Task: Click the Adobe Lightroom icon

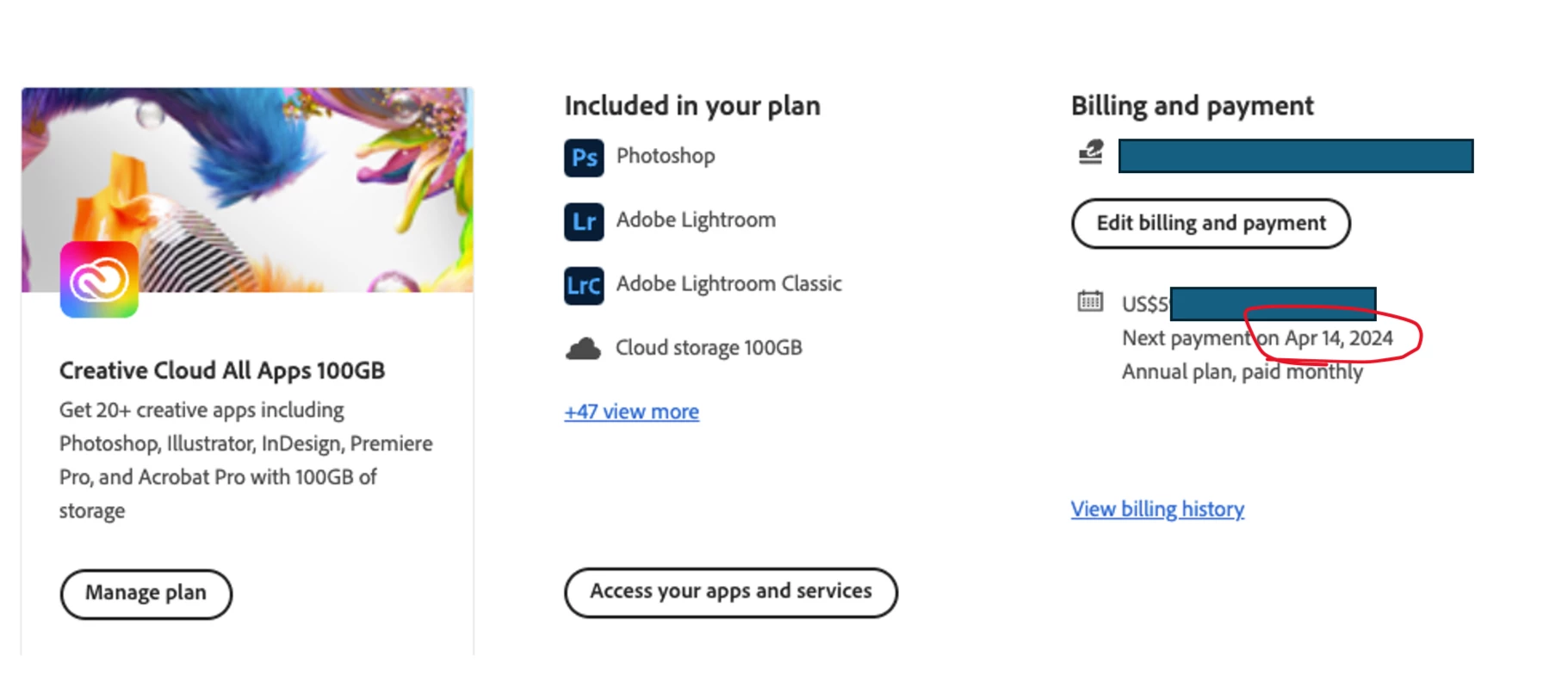Action: (x=584, y=221)
